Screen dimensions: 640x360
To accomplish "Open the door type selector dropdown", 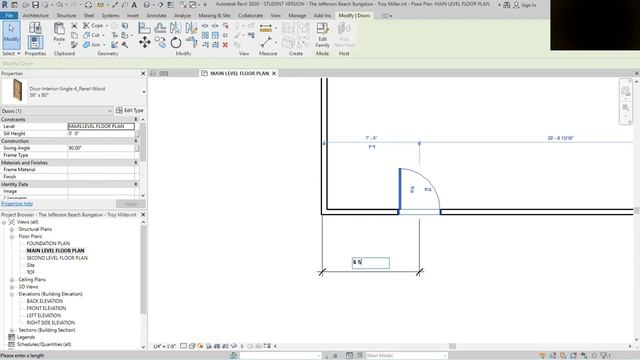I will [144, 92].
